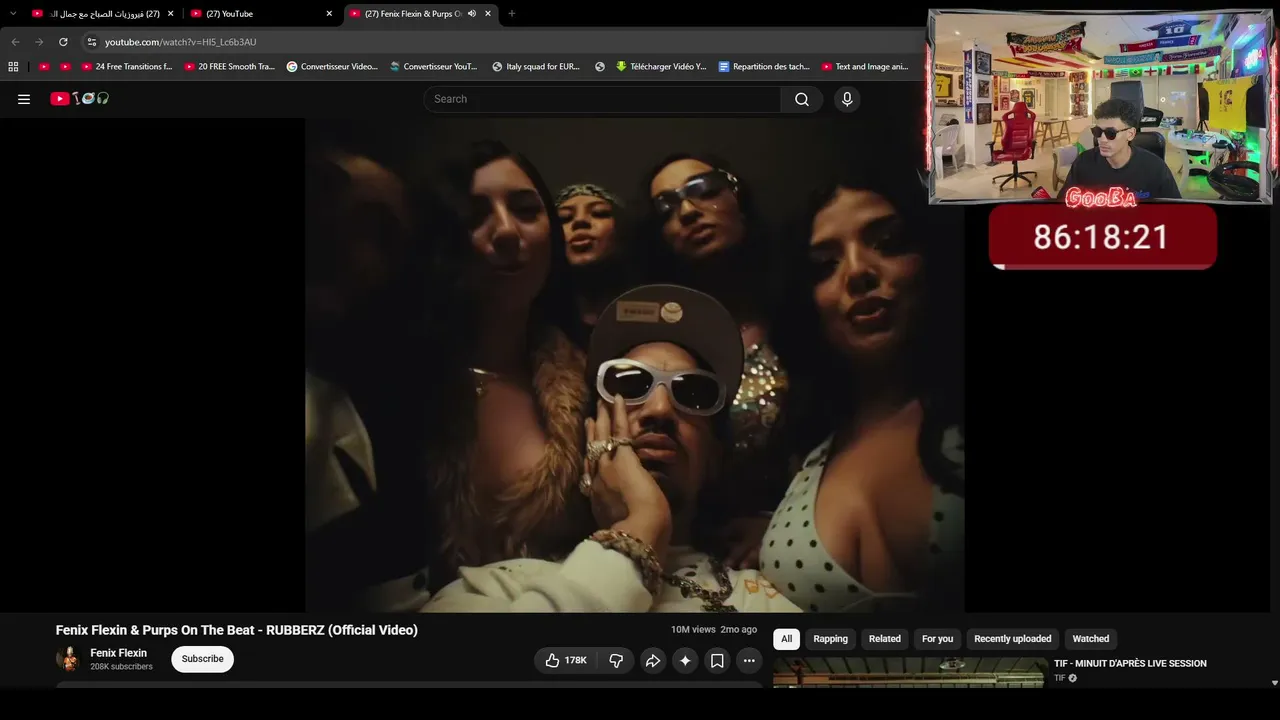Open "Text and Image ani..." bookmark
This screenshot has width=1280, height=720.
click(x=865, y=67)
